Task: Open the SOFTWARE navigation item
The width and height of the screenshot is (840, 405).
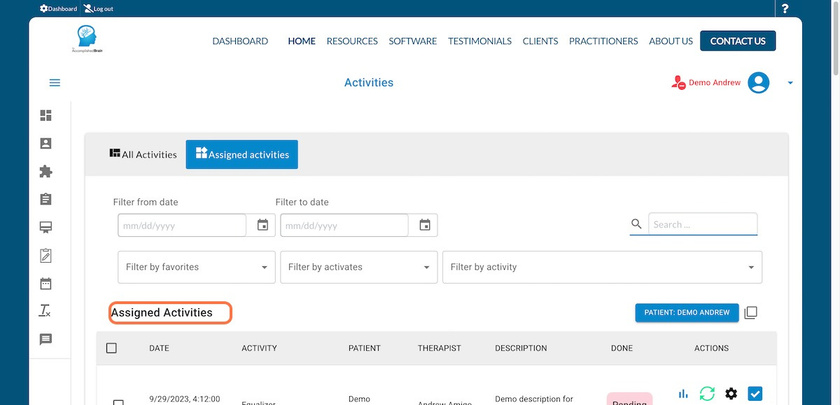Action: point(412,41)
